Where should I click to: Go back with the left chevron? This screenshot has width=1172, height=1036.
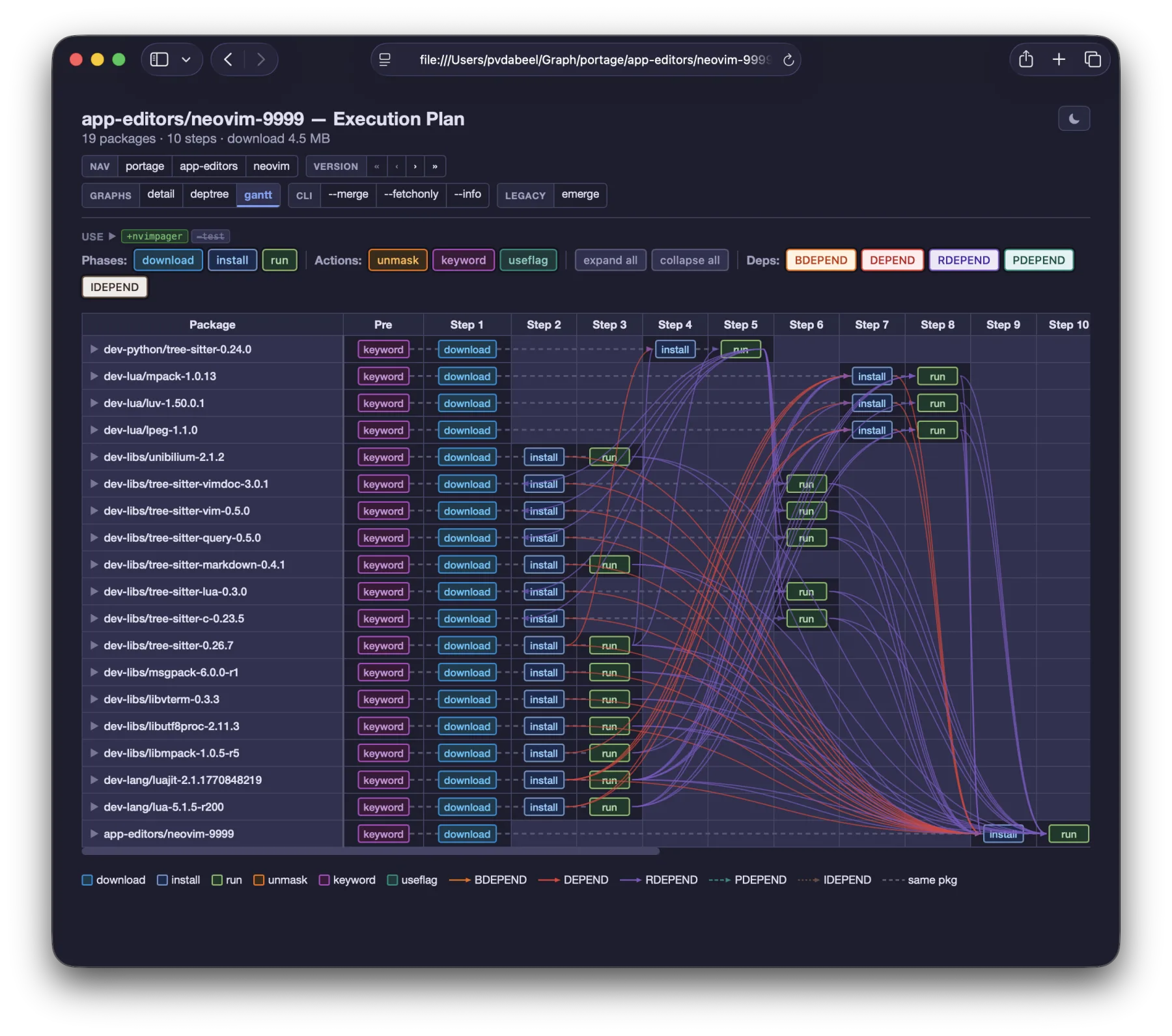pos(228,60)
